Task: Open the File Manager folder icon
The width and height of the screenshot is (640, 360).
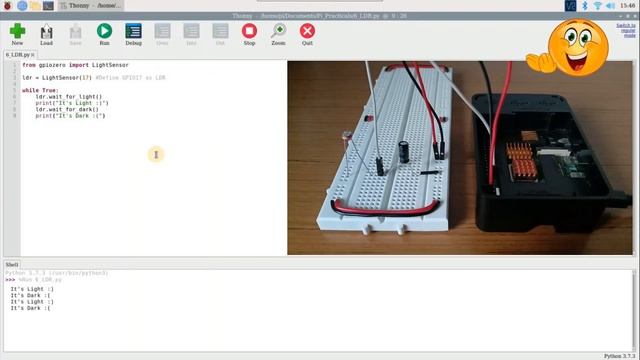Action: click(35, 6)
